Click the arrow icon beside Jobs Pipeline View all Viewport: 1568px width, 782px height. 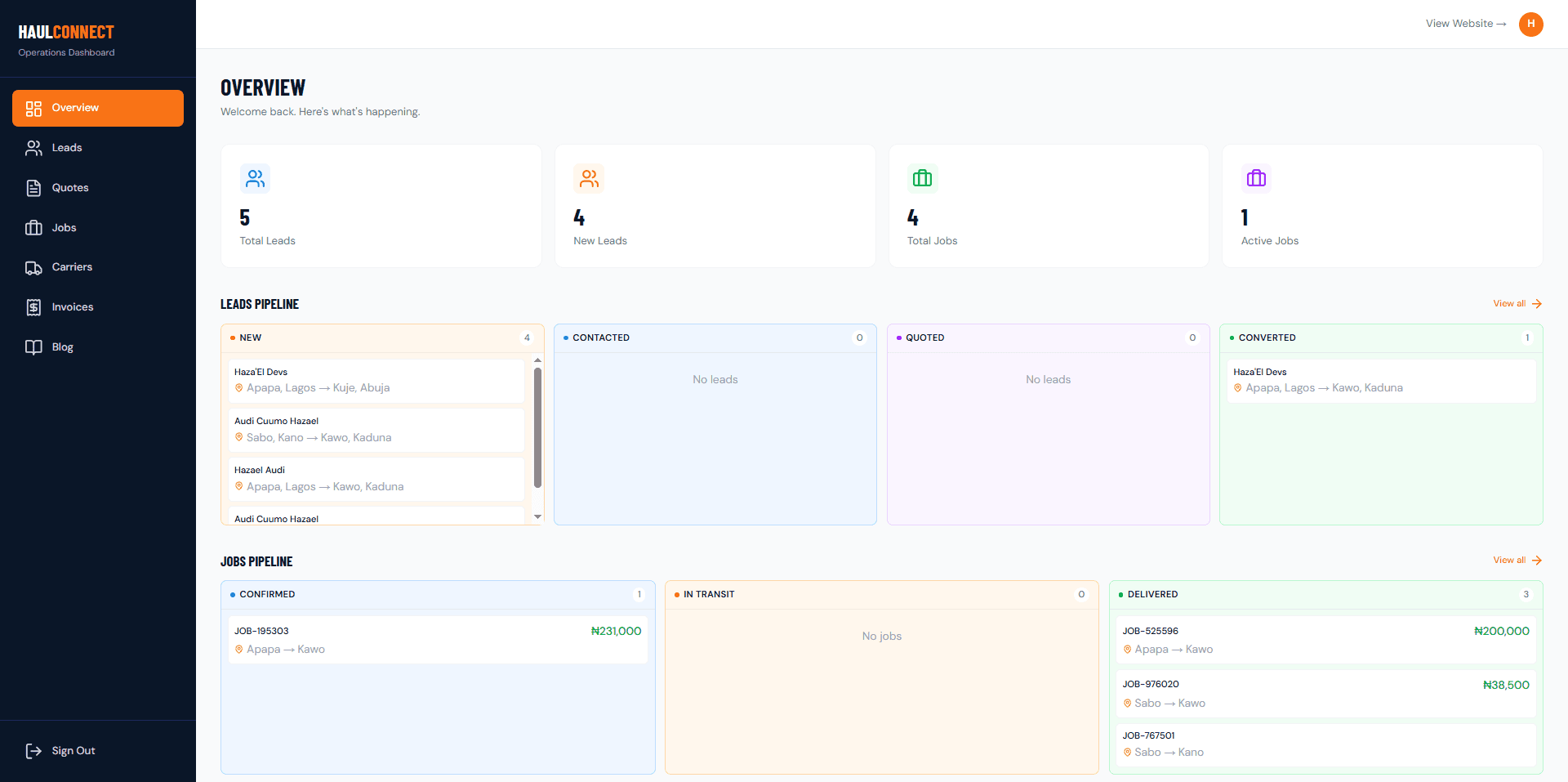[1537, 561]
